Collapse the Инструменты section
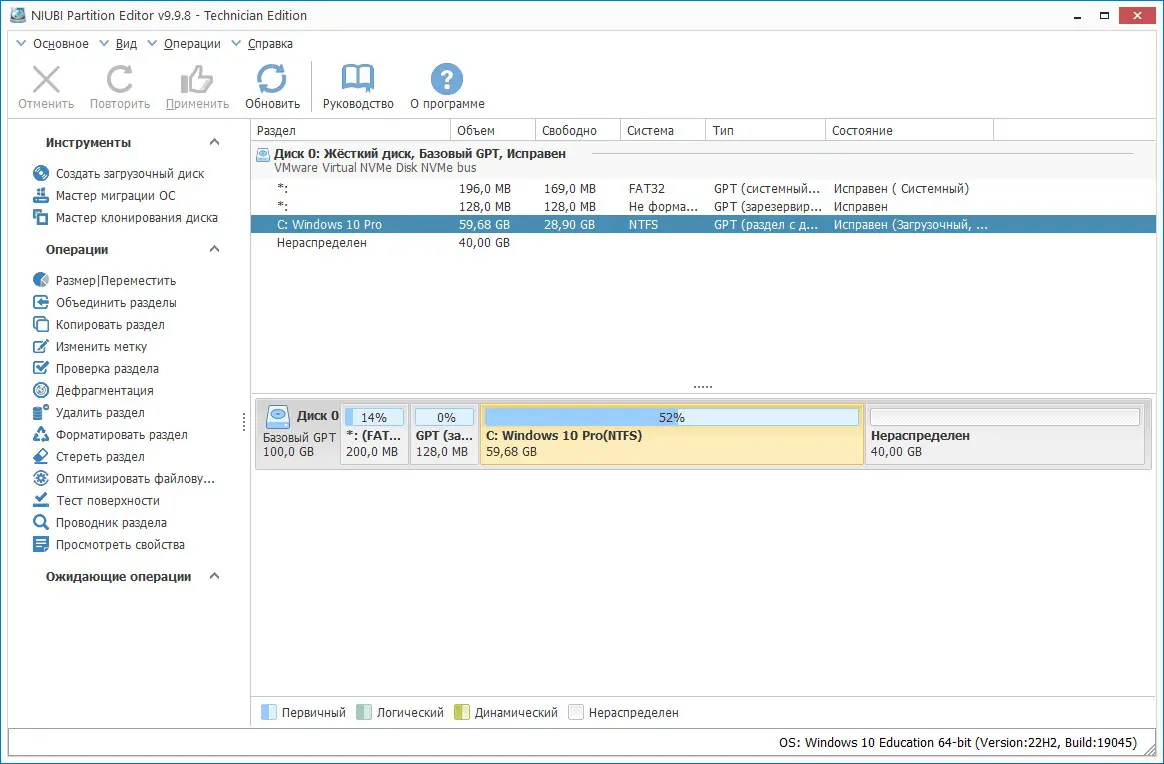 (x=213, y=142)
